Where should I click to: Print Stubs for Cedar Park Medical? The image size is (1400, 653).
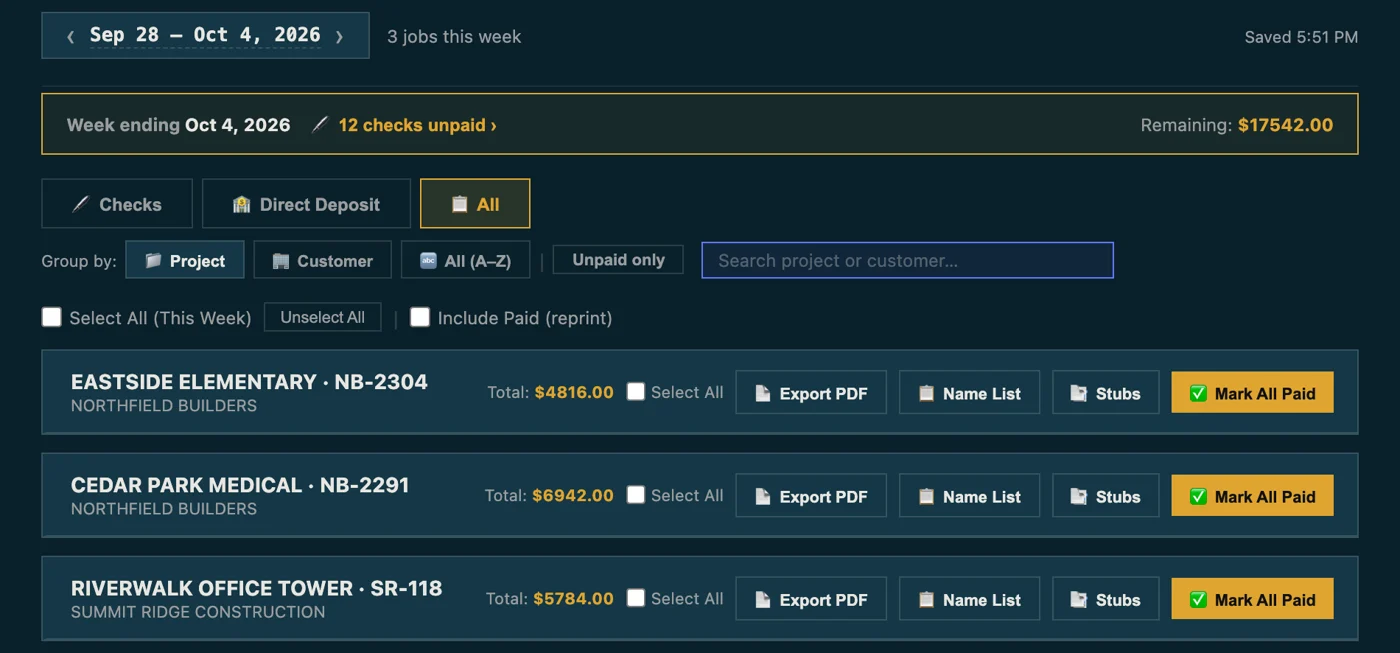1105,495
